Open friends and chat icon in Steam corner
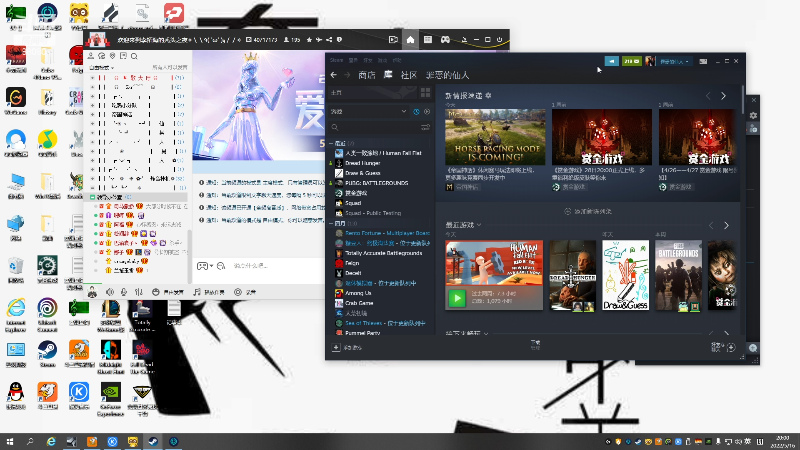Viewport: 800px width, 450px height. coord(731,347)
